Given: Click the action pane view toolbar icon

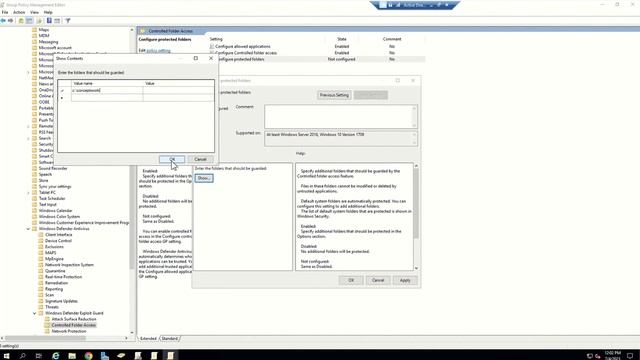Looking at the screenshot, I should click(57, 20).
